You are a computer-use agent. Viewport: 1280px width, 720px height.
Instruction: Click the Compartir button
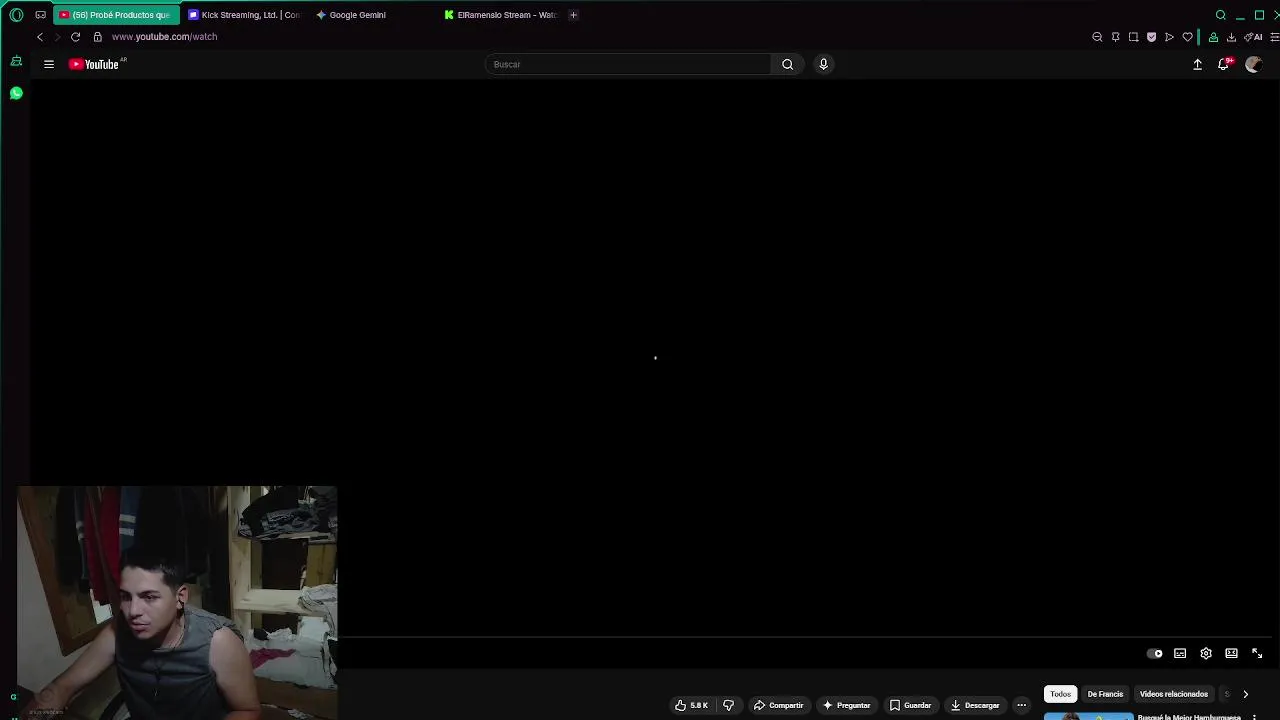coord(778,705)
